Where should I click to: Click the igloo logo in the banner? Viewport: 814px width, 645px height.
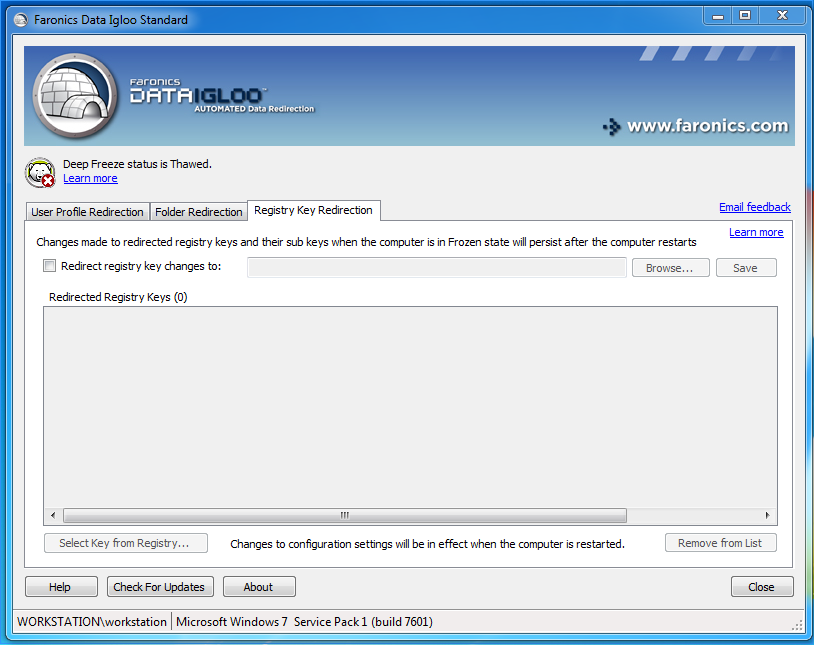(77, 97)
